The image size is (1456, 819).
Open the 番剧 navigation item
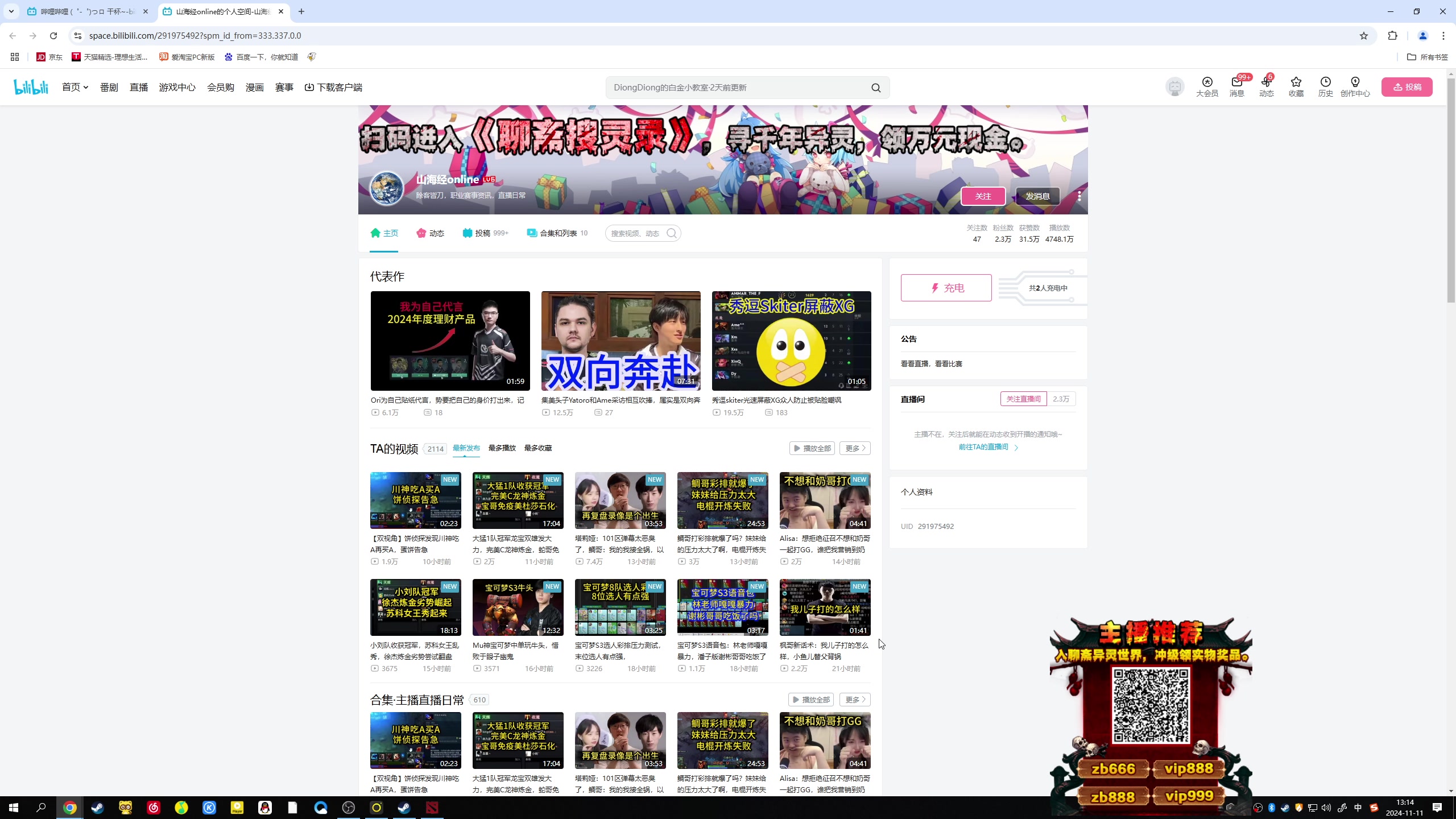pos(109,87)
